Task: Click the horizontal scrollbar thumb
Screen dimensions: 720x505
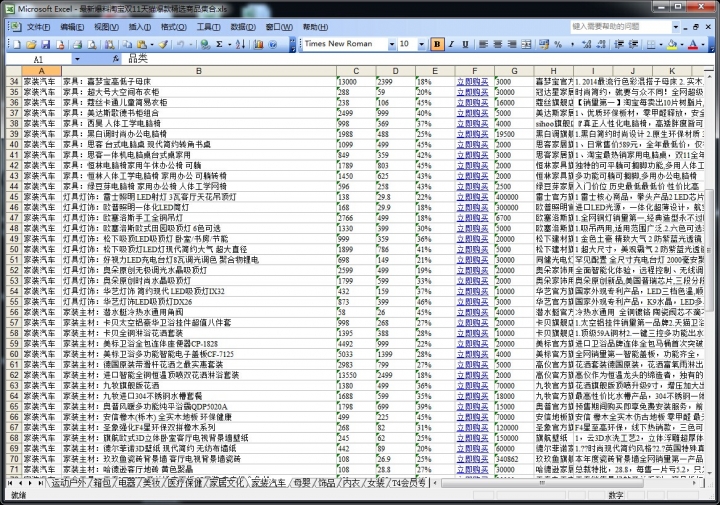Action: (x=542, y=483)
